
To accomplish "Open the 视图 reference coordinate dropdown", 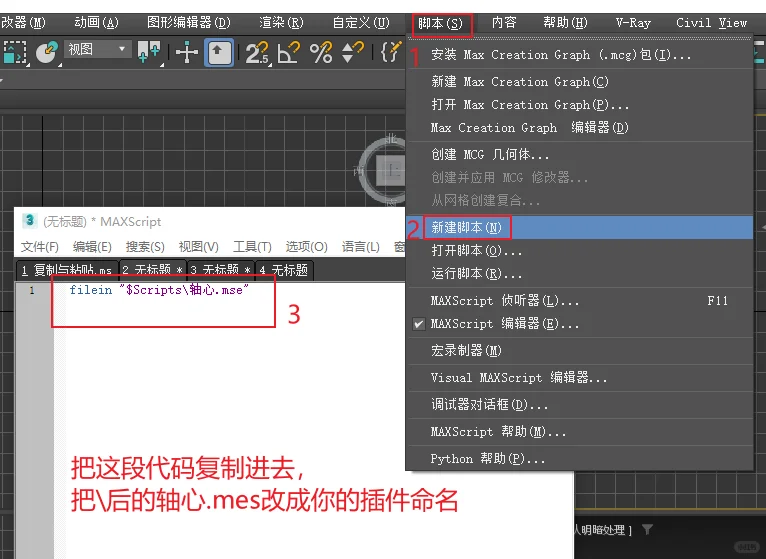I will [97, 49].
